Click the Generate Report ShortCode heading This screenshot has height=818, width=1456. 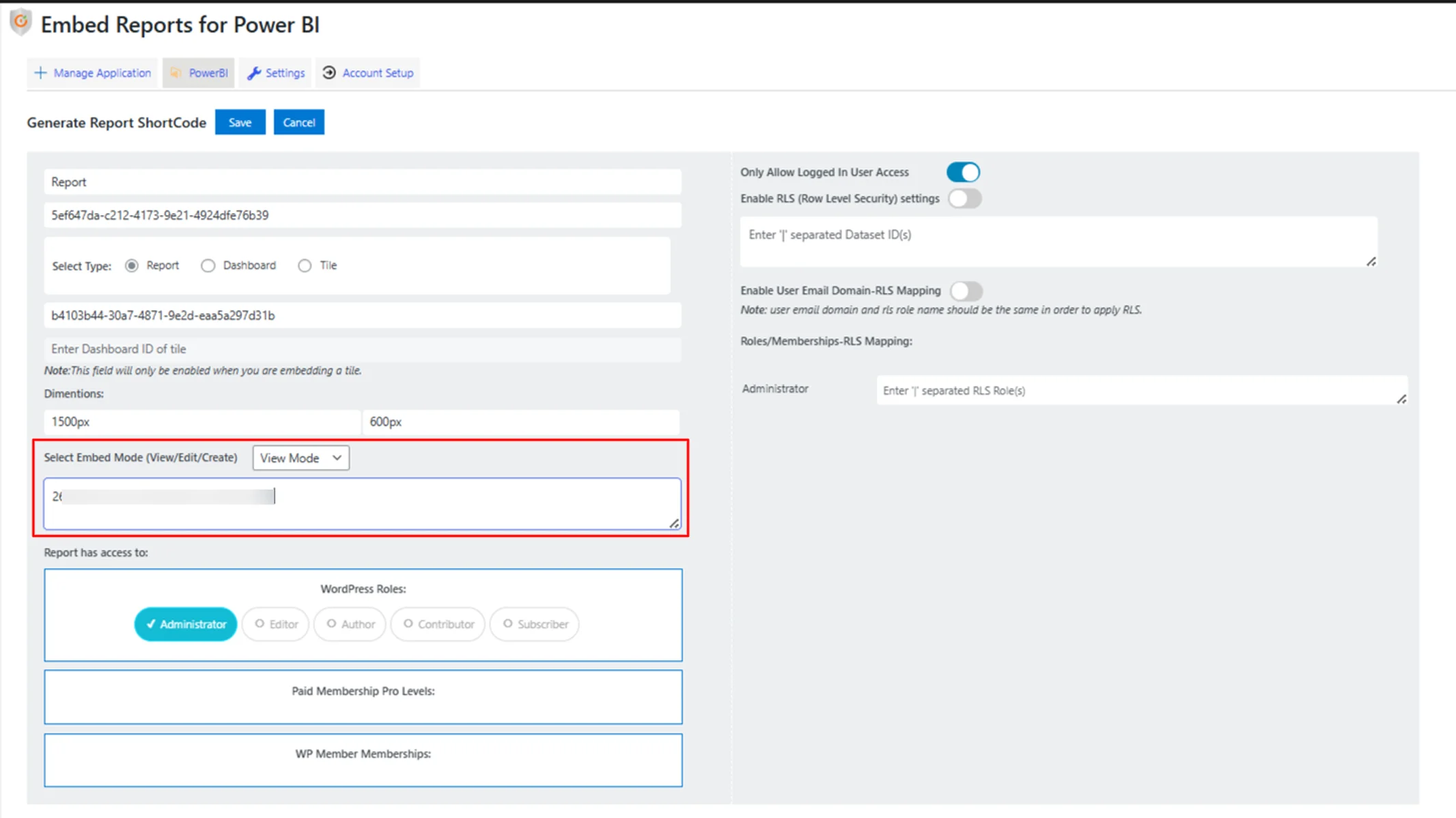117,123
